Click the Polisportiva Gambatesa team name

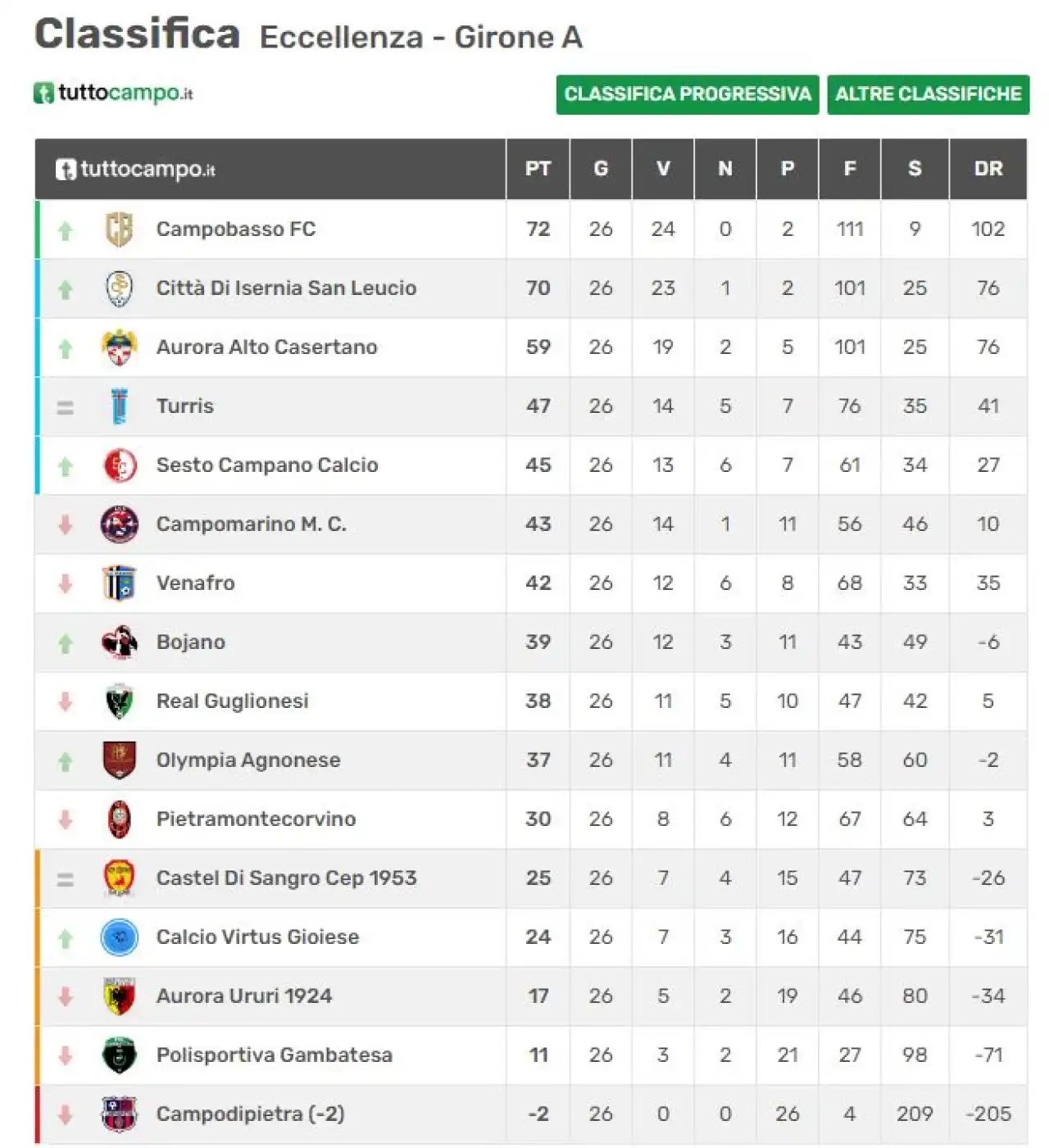(x=275, y=1055)
